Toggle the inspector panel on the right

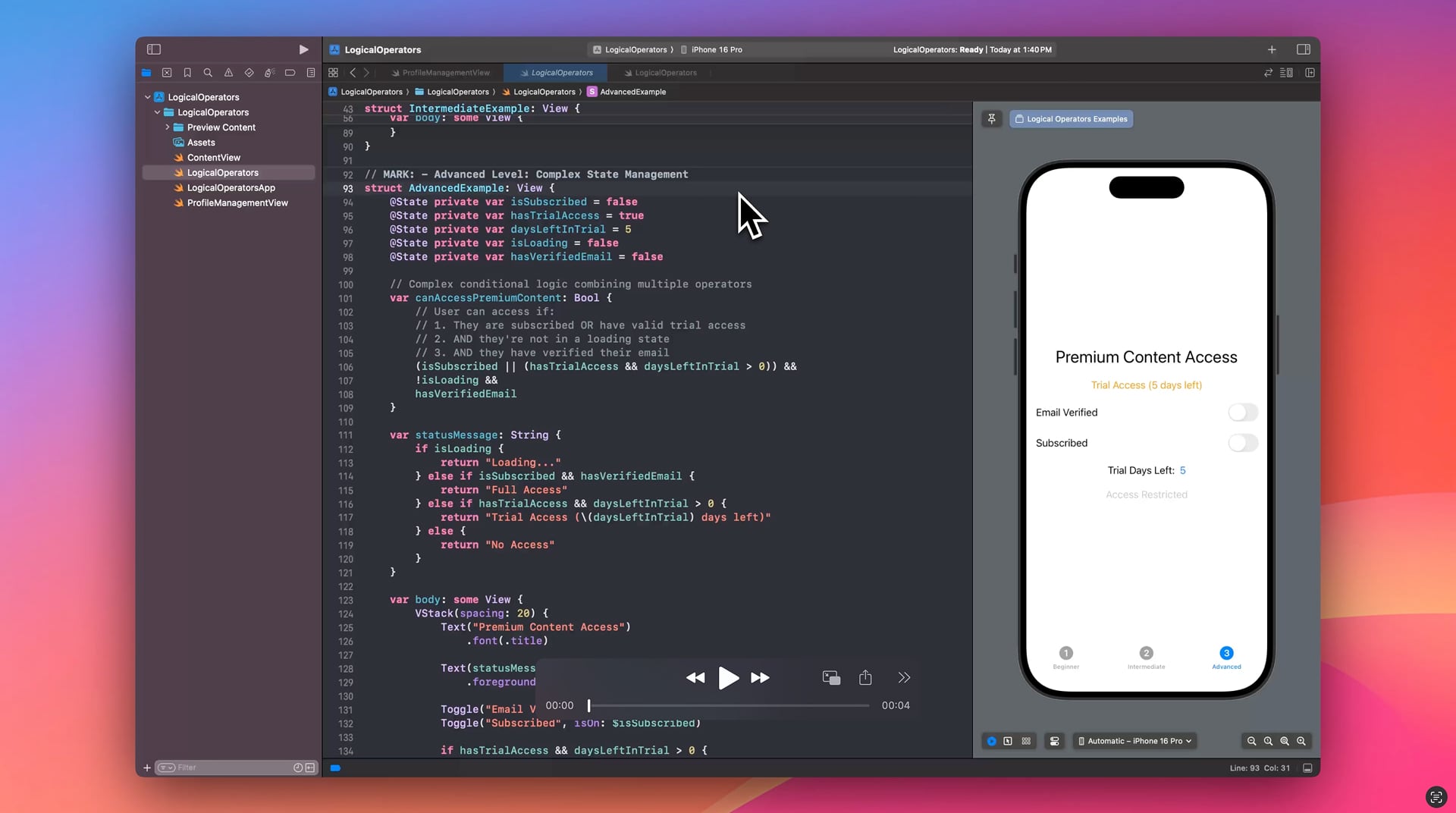tap(1304, 49)
